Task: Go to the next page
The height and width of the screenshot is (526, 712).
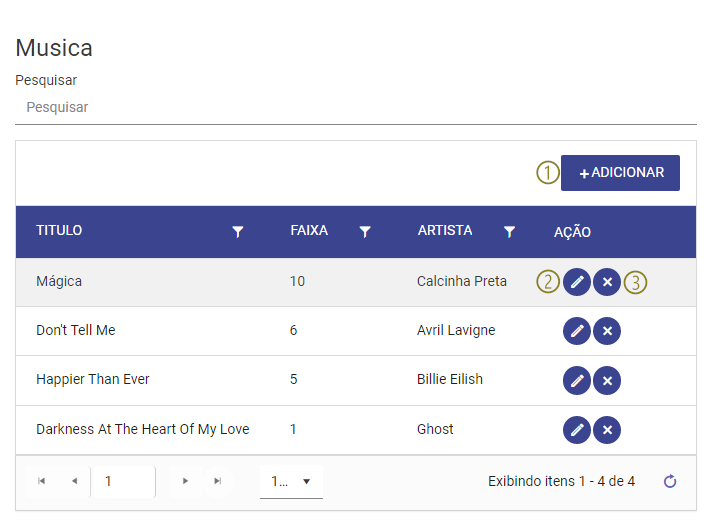Action: [185, 481]
